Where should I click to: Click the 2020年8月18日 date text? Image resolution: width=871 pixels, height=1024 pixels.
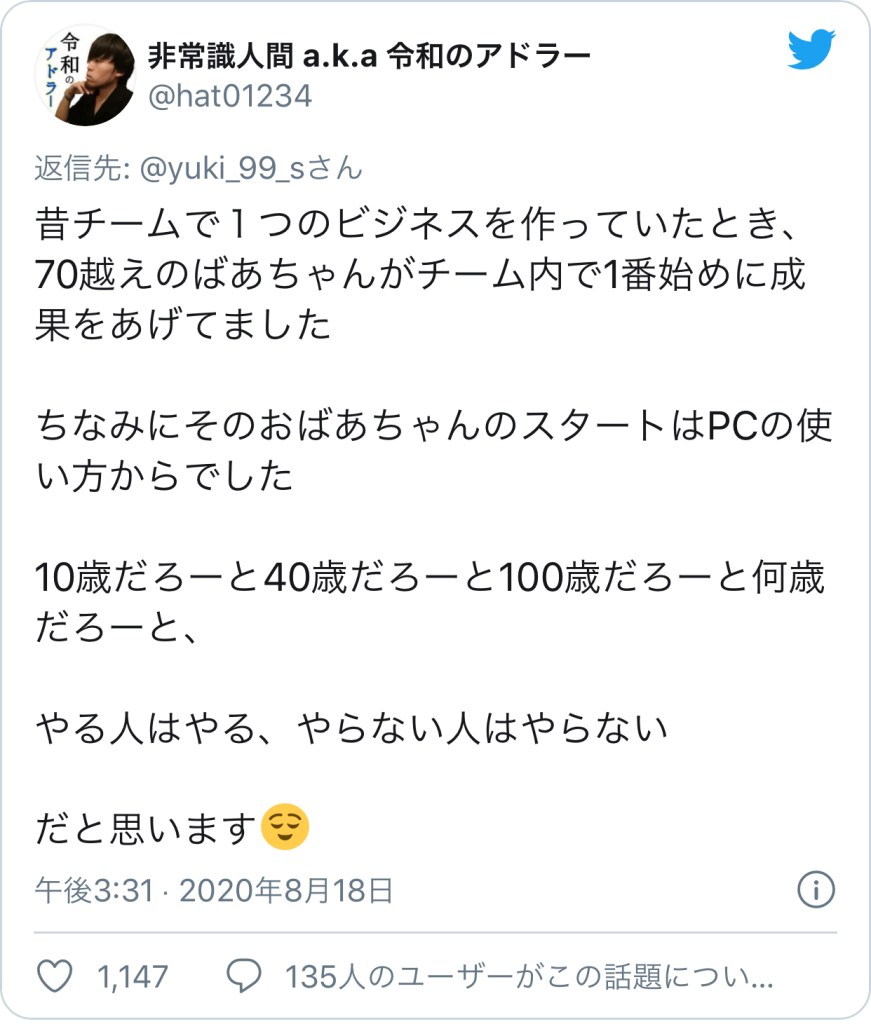click(x=286, y=890)
